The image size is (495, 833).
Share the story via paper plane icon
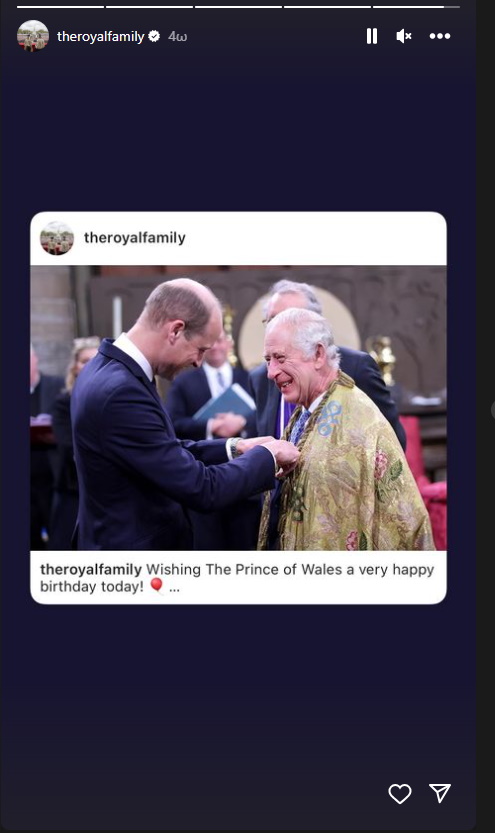tap(440, 793)
